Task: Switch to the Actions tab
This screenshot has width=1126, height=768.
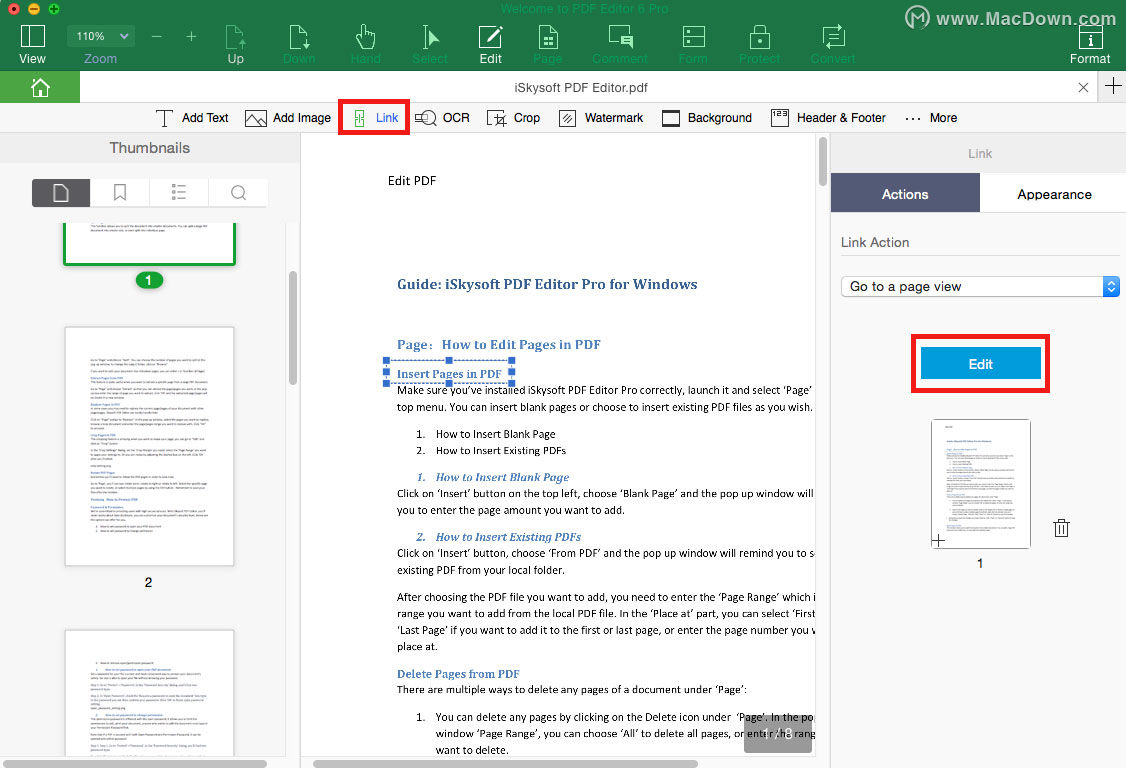Action: click(905, 194)
